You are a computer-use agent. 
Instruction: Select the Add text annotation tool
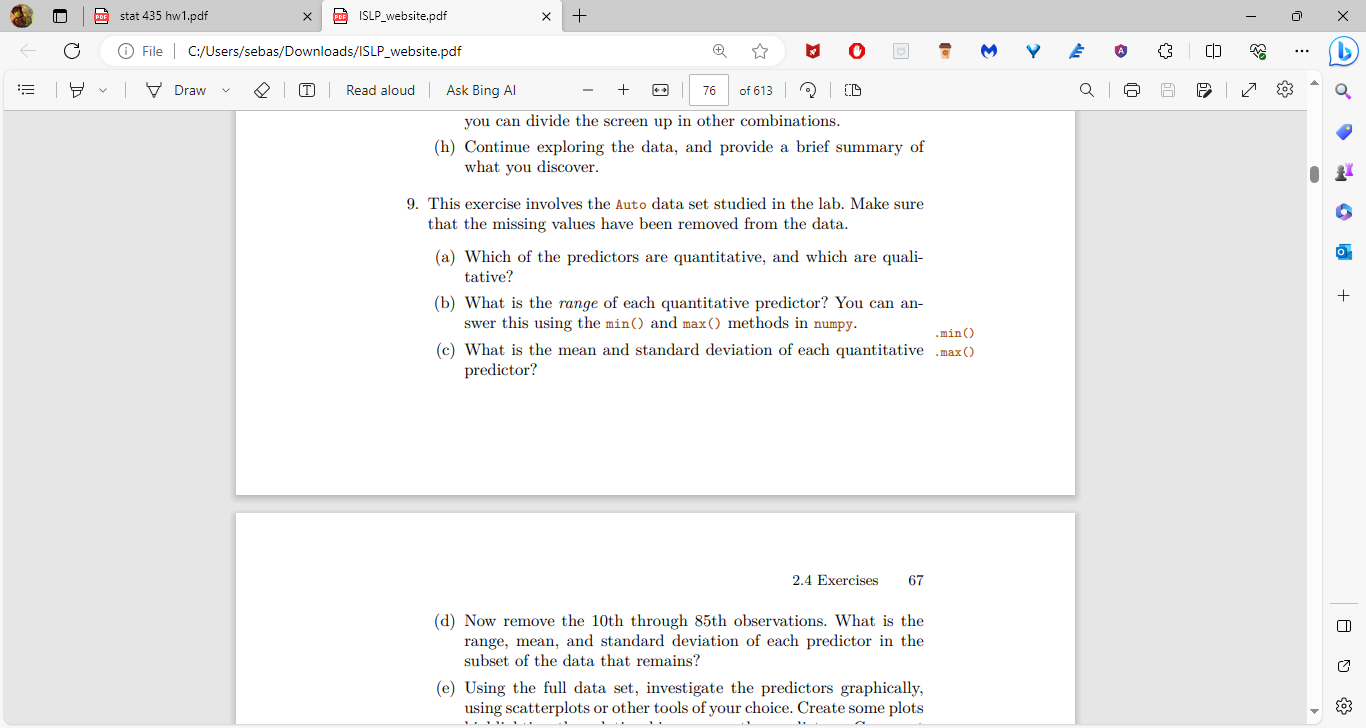(307, 90)
